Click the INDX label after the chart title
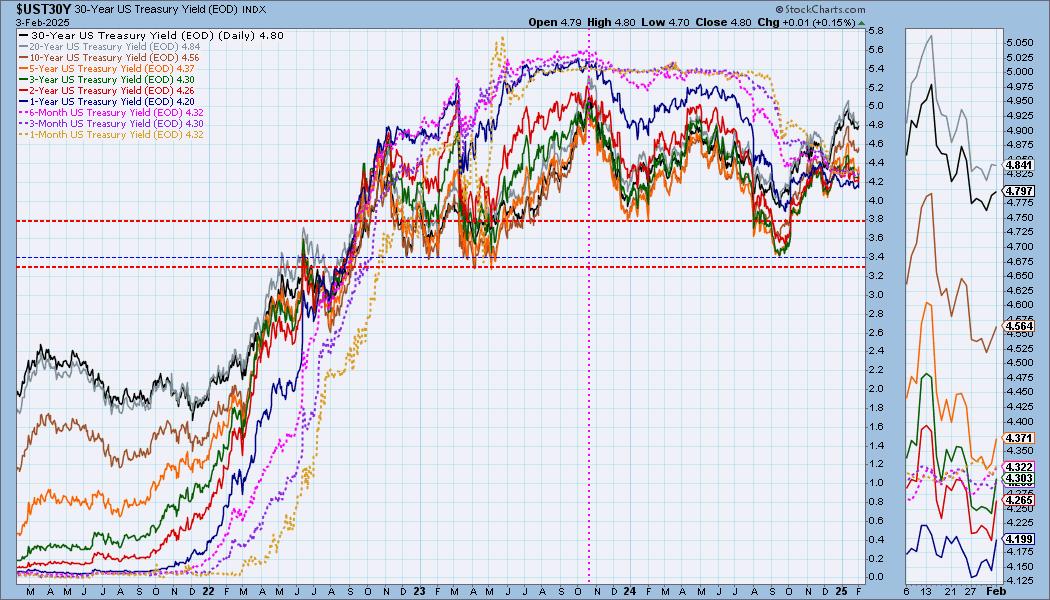Viewport: 1050px width, 600px height. tap(254, 10)
